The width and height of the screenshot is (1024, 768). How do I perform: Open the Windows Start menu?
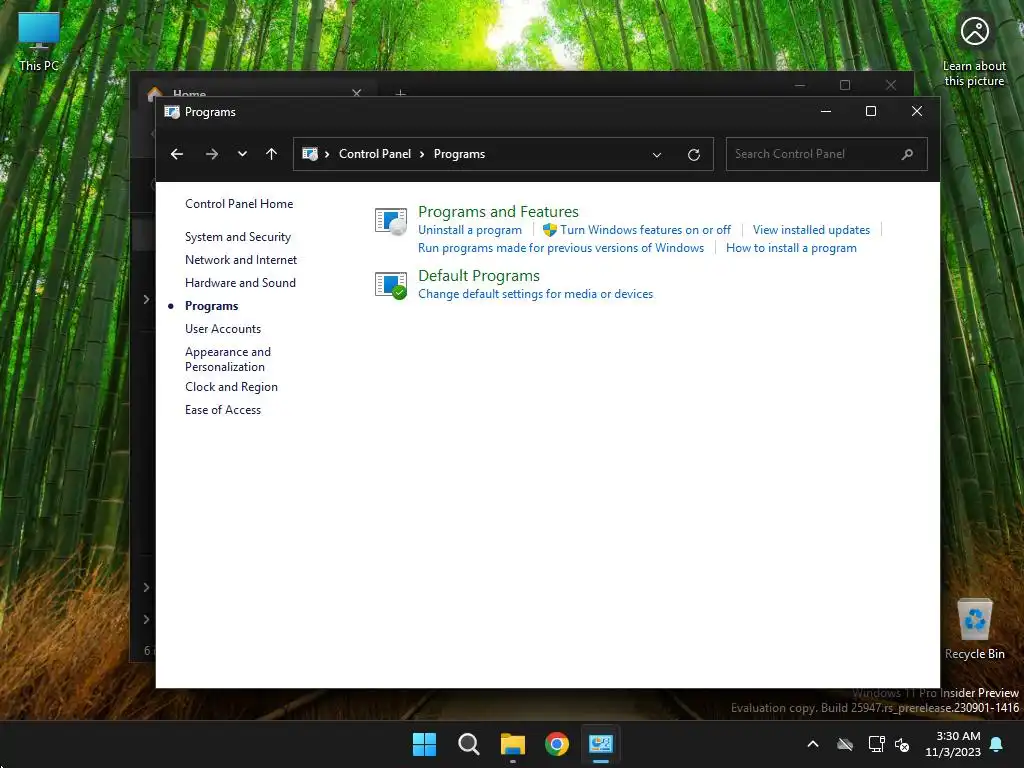pos(424,744)
